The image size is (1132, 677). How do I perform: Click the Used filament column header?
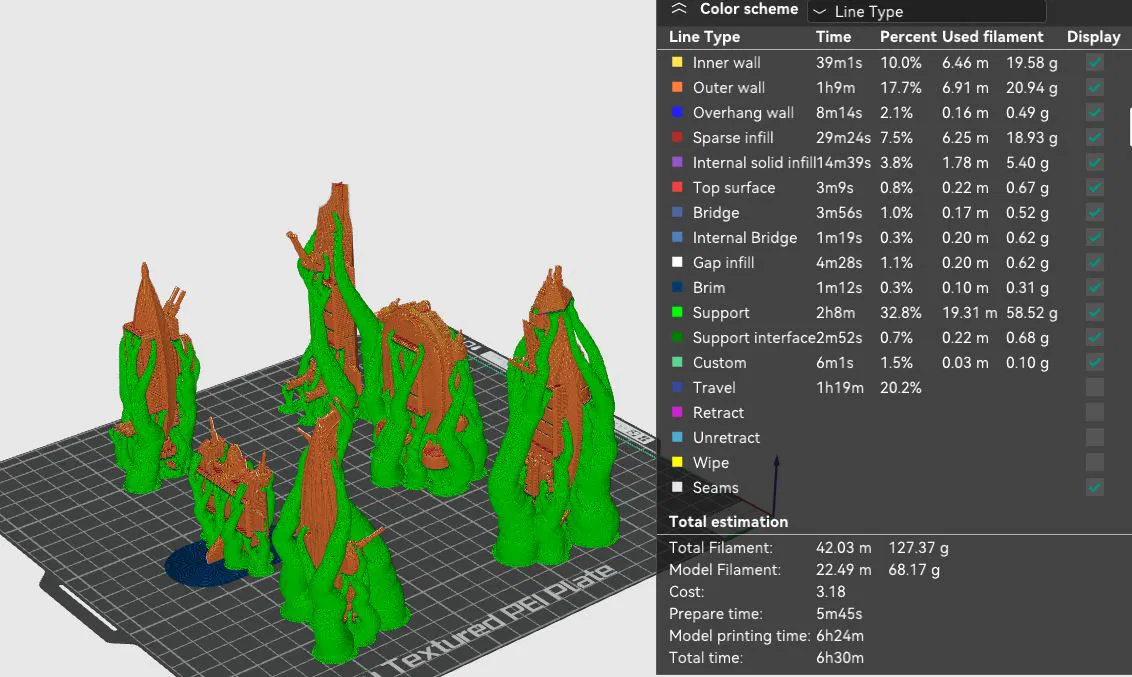[x=993, y=37]
